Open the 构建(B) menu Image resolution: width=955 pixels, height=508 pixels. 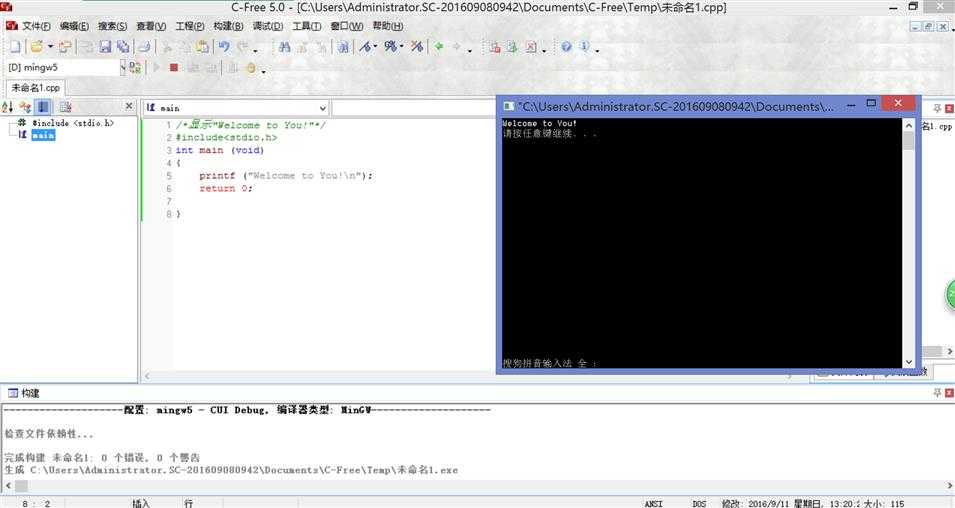click(228, 26)
